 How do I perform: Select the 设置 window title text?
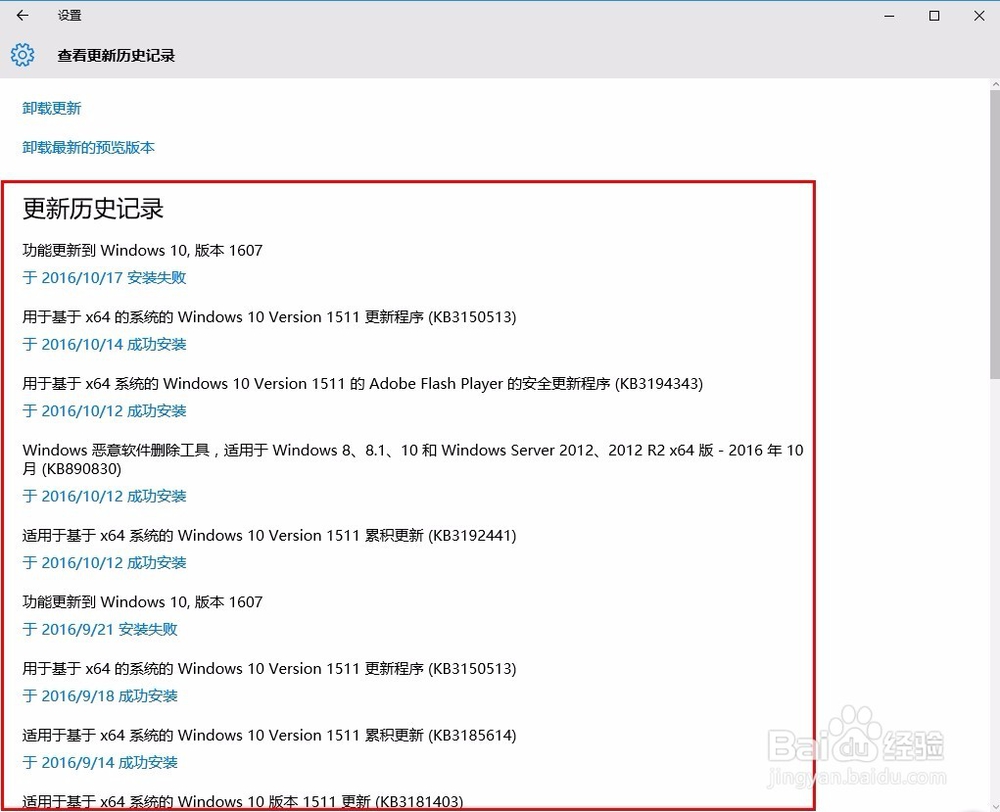coord(70,15)
